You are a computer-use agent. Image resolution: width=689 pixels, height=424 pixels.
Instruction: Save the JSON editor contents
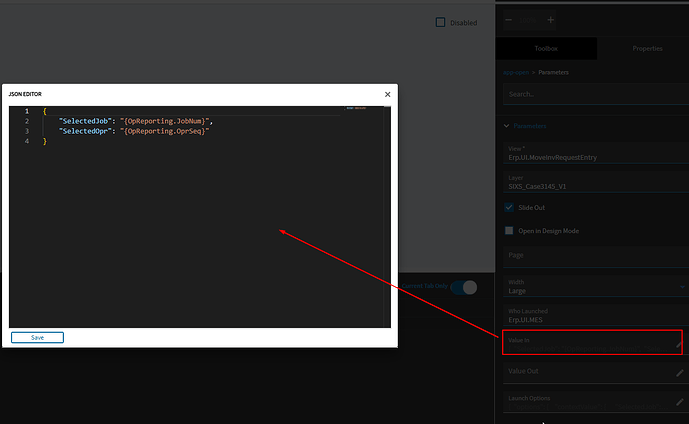coord(37,337)
